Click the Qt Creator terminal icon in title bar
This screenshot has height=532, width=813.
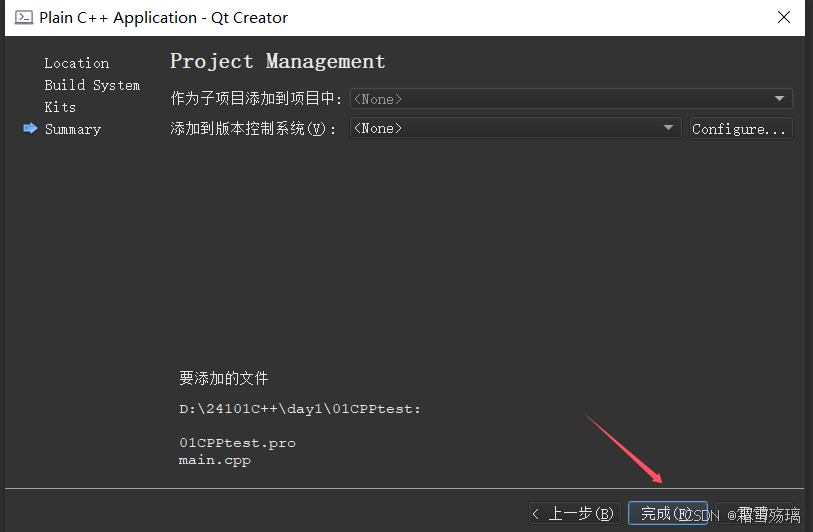pyautogui.click(x=24, y=18)
